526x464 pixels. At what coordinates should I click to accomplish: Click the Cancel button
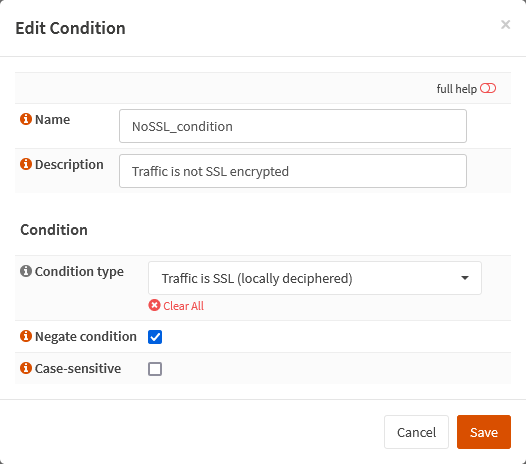tap(416, 432)
